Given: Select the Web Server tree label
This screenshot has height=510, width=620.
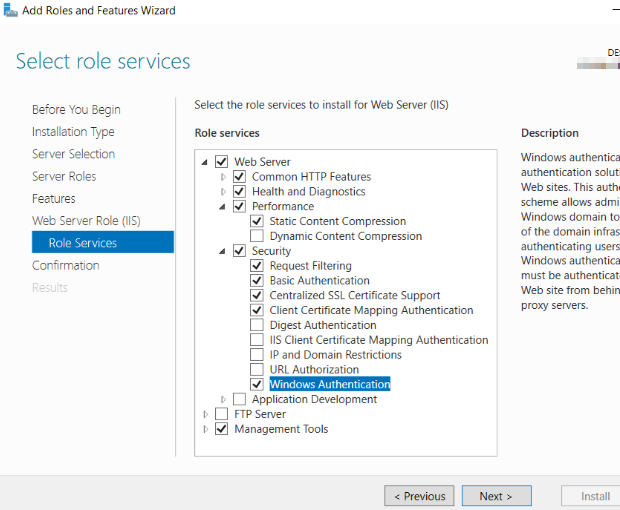Looking at the screenshot, I should click(262, 162).
